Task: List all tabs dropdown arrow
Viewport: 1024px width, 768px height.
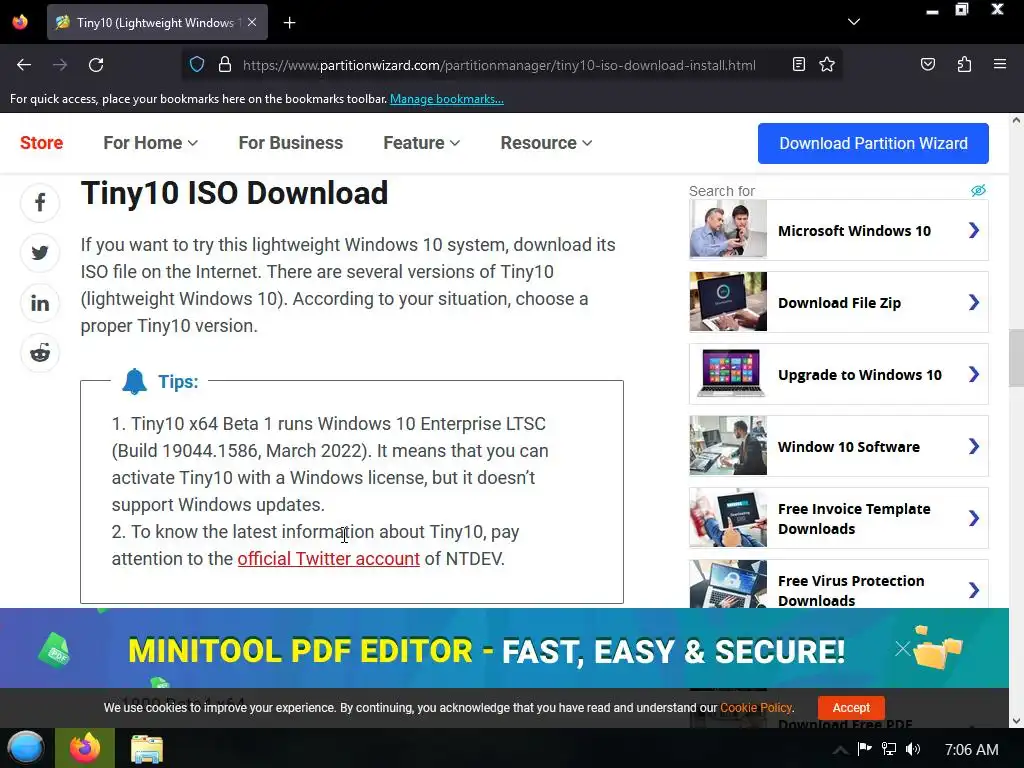Action: click(854, 22)
